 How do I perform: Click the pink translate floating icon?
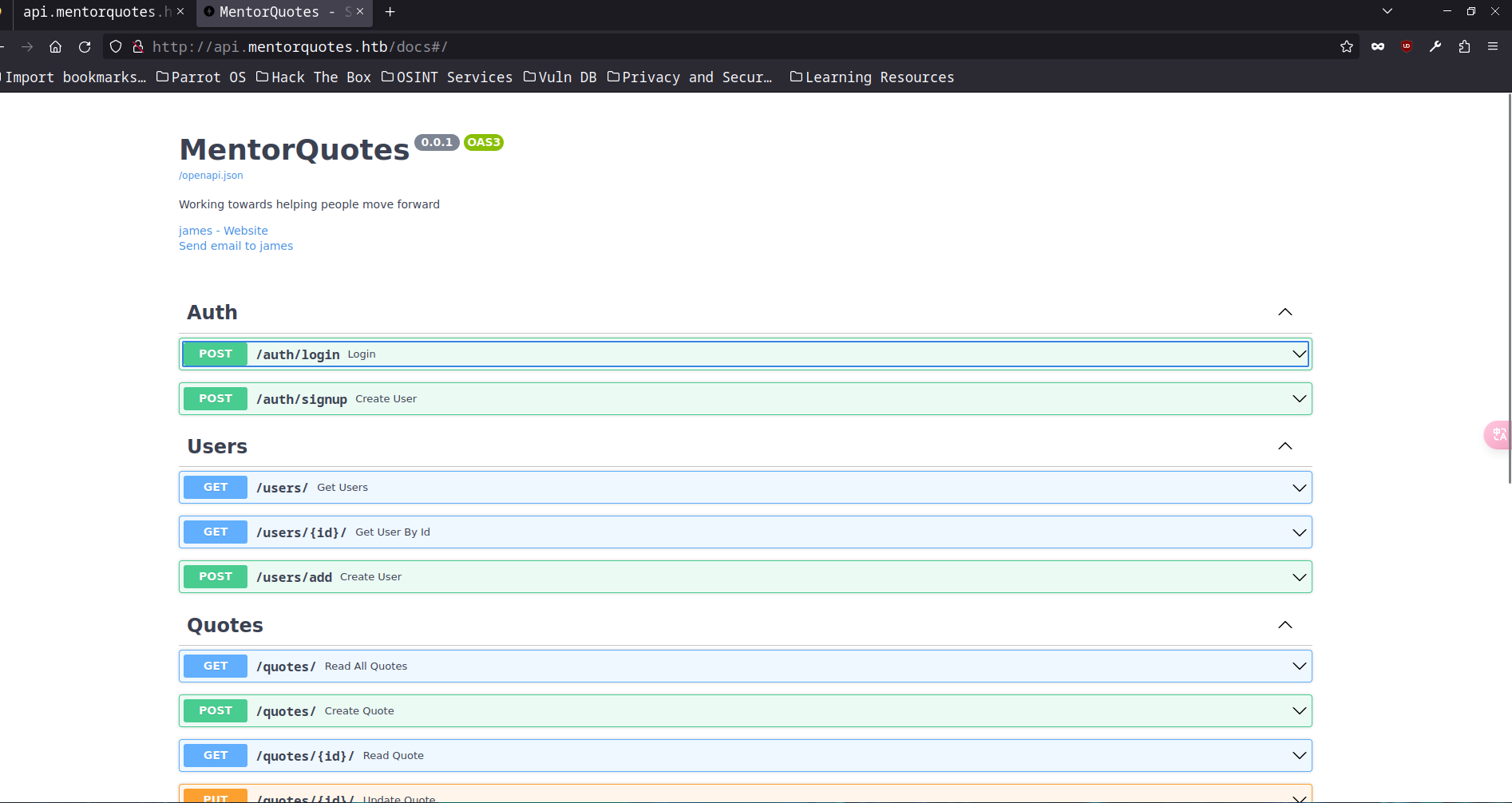click(x=1498, y=434)
